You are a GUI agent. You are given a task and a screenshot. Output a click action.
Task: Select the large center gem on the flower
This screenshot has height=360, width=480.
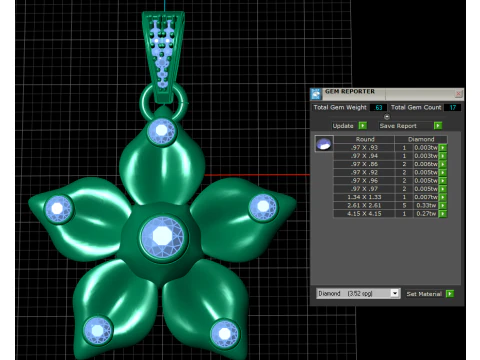coord(163,237)
